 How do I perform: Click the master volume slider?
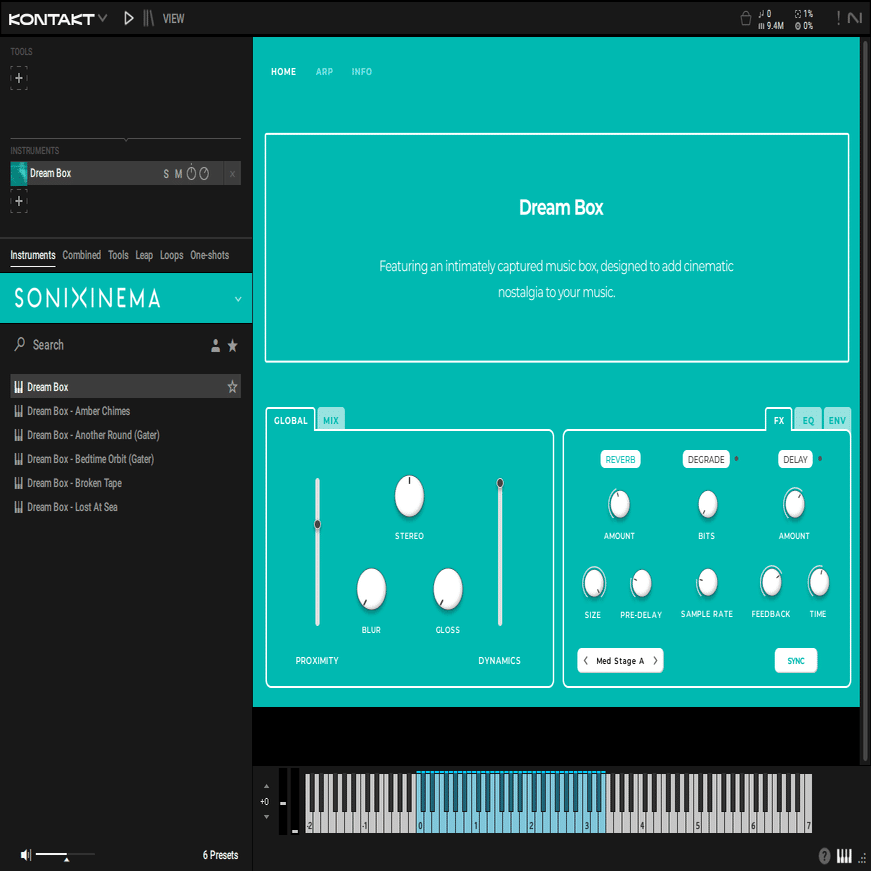pos(65,854)
